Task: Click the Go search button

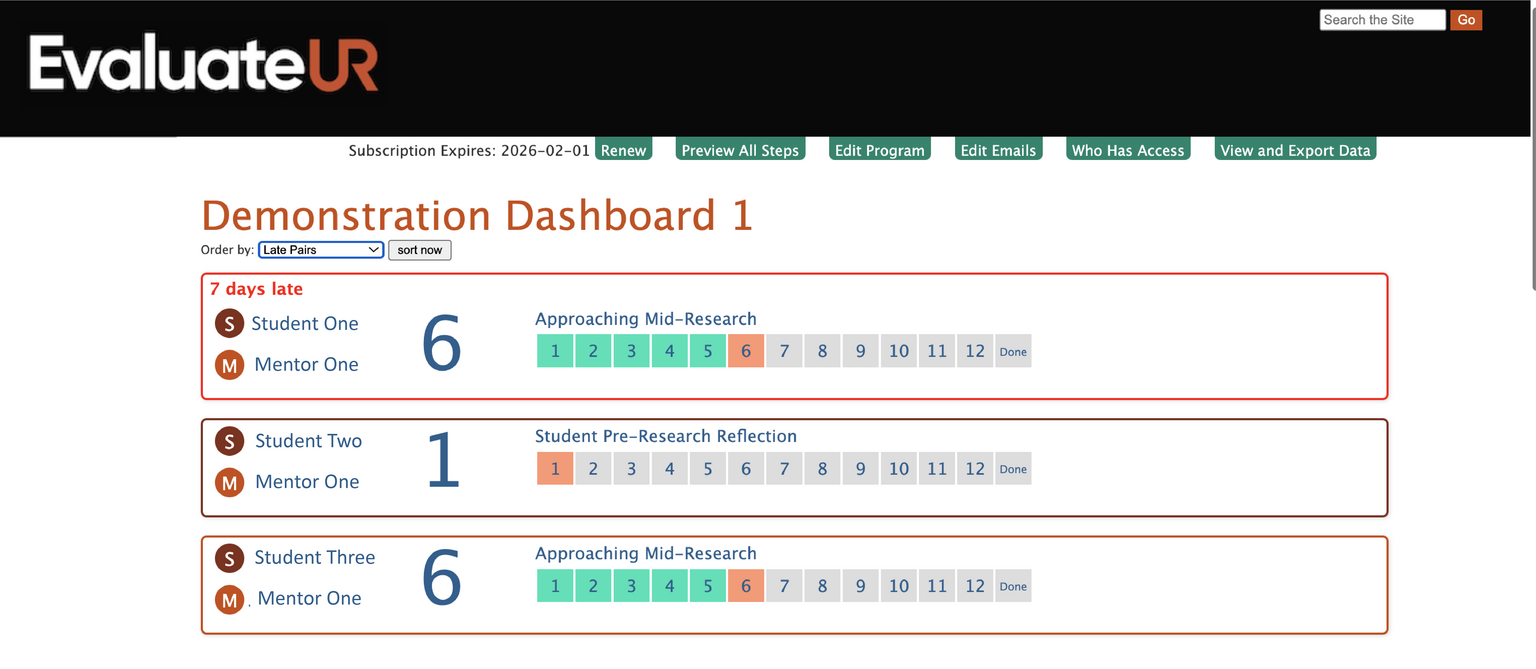Action: coord(1465,19)
